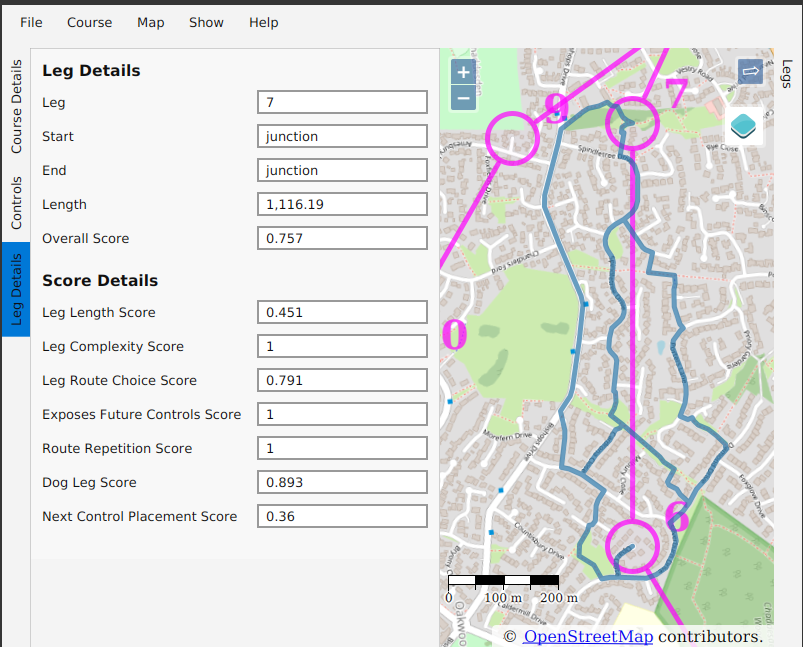Open the Show menu
Viewport: 803px width, 647px height.
pyautogui.click(x=206, y=22)
